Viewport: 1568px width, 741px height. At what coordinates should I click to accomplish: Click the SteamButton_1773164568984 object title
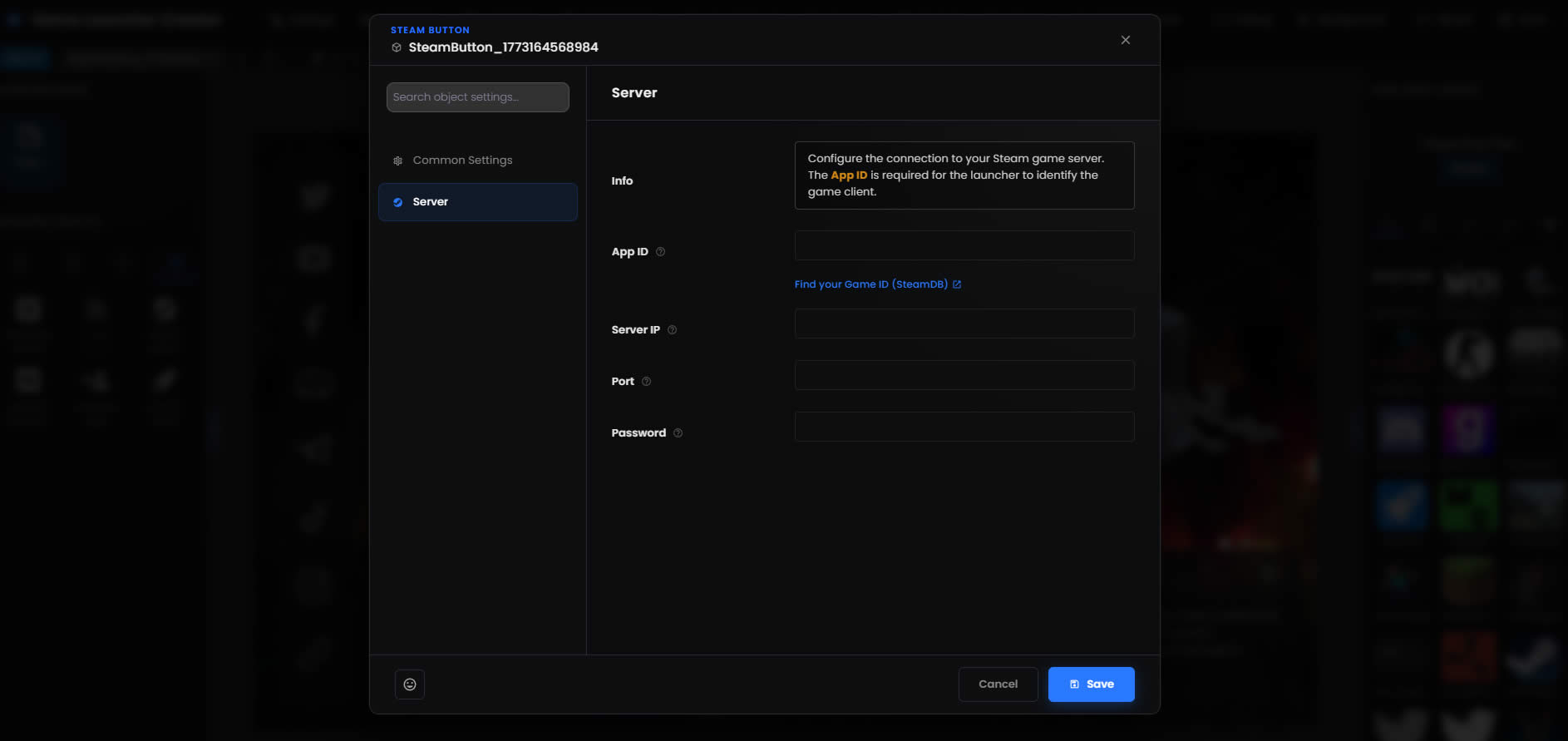click(x=503, y=47)
